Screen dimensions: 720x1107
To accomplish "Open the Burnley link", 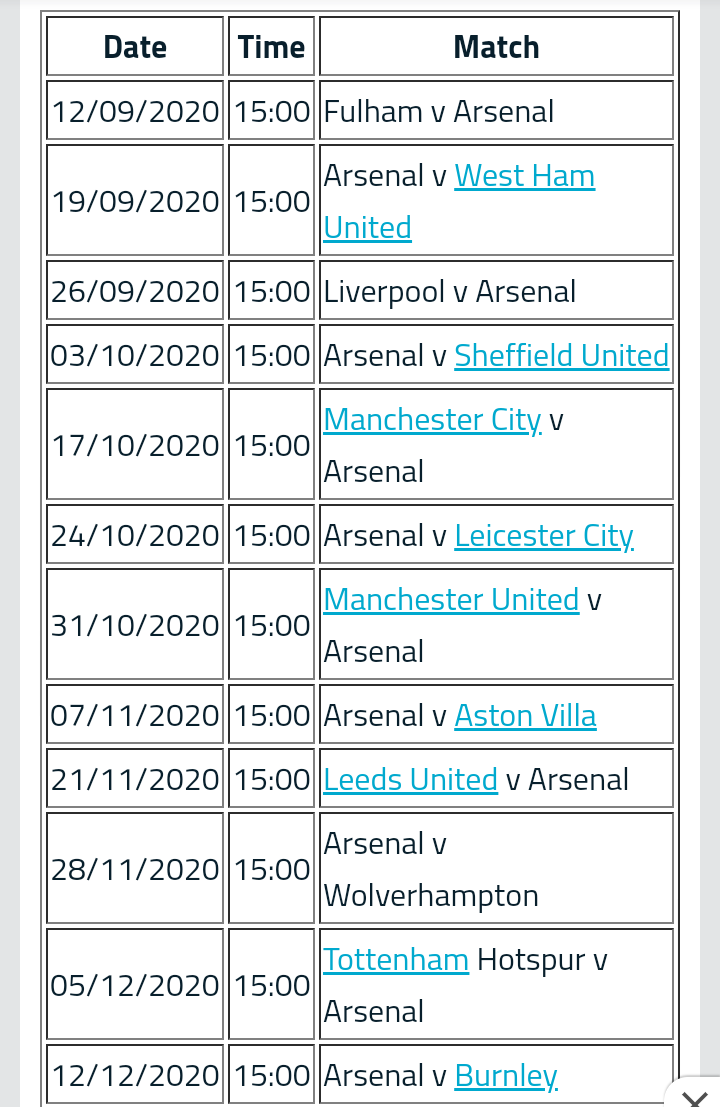I will pyautogui.click(x=505, y=1076).
